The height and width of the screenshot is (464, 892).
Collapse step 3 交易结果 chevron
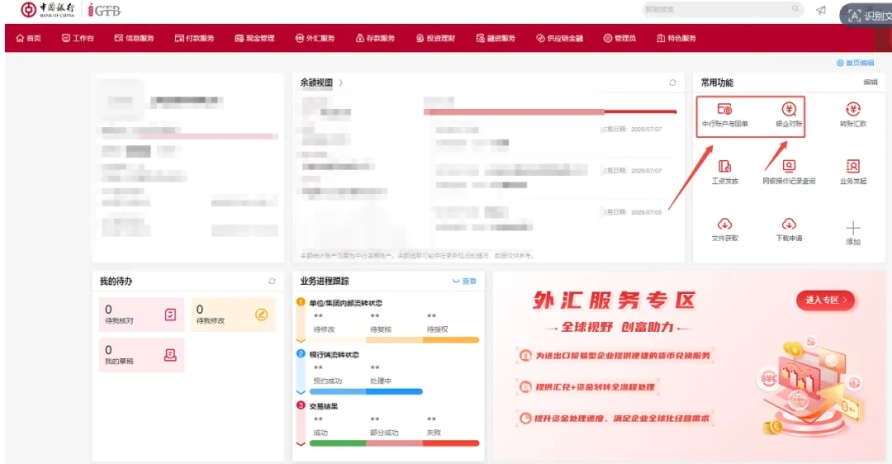coord(301,444)
